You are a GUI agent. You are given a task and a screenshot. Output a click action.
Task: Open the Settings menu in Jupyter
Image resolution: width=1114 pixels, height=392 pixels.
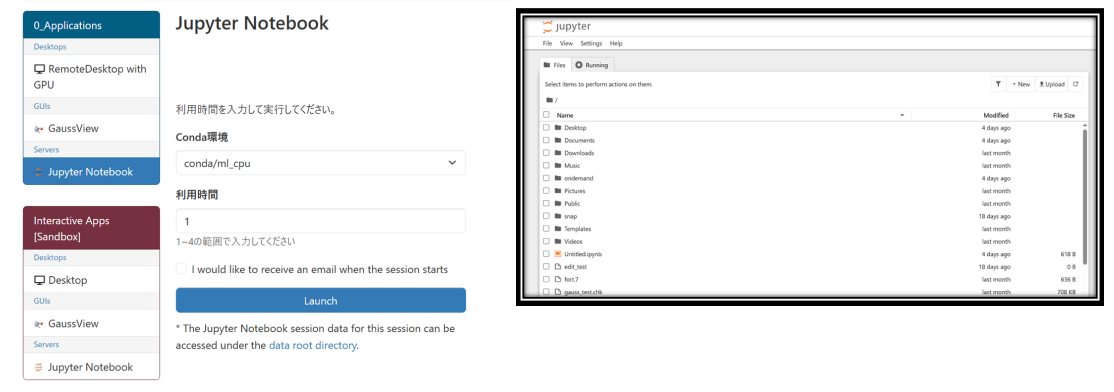[591, 43]
